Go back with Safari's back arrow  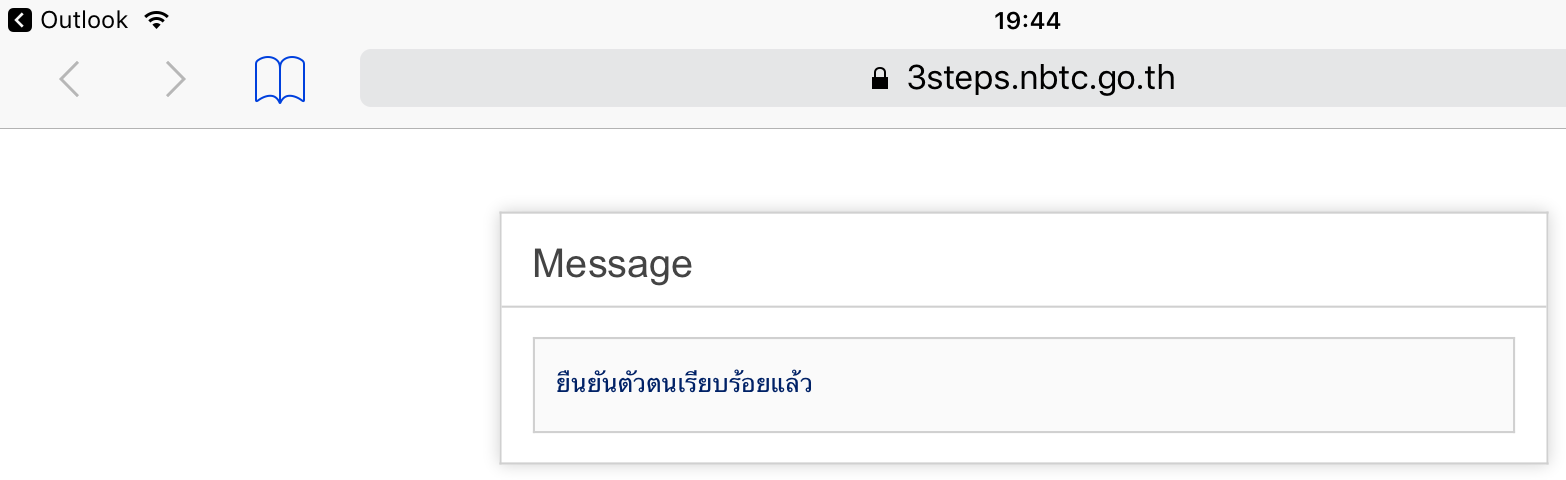(x=69, y=79)
